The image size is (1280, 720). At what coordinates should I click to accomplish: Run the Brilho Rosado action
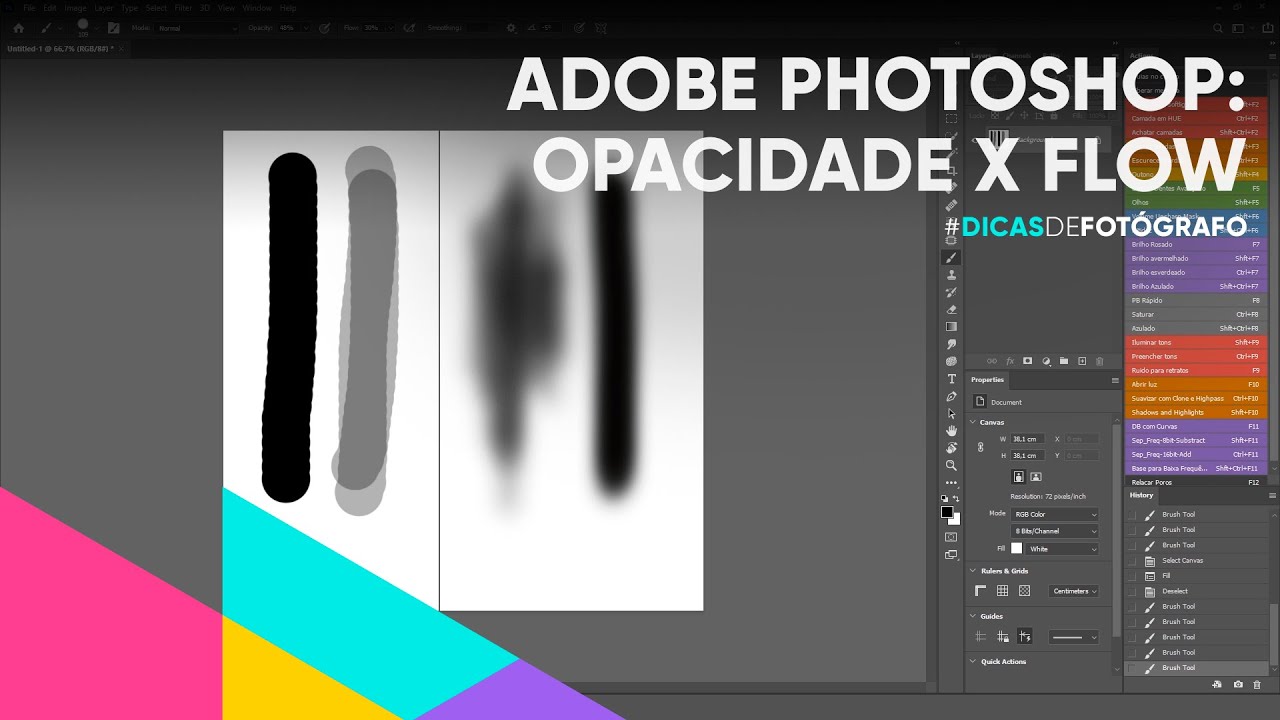pyautogui.click(x=1196, y=244)
